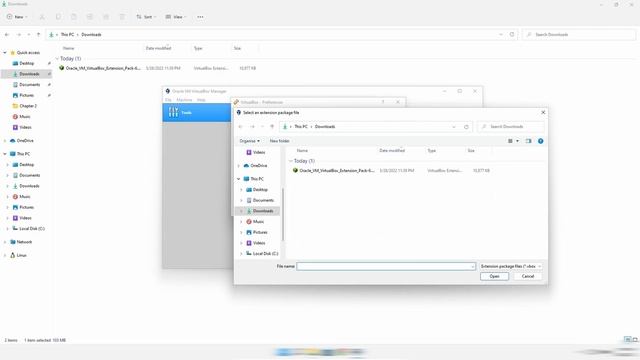This screenshot has width=640, height=360.
Task: Click the dialog's Search Downloads box
Action: coord(511,127)
